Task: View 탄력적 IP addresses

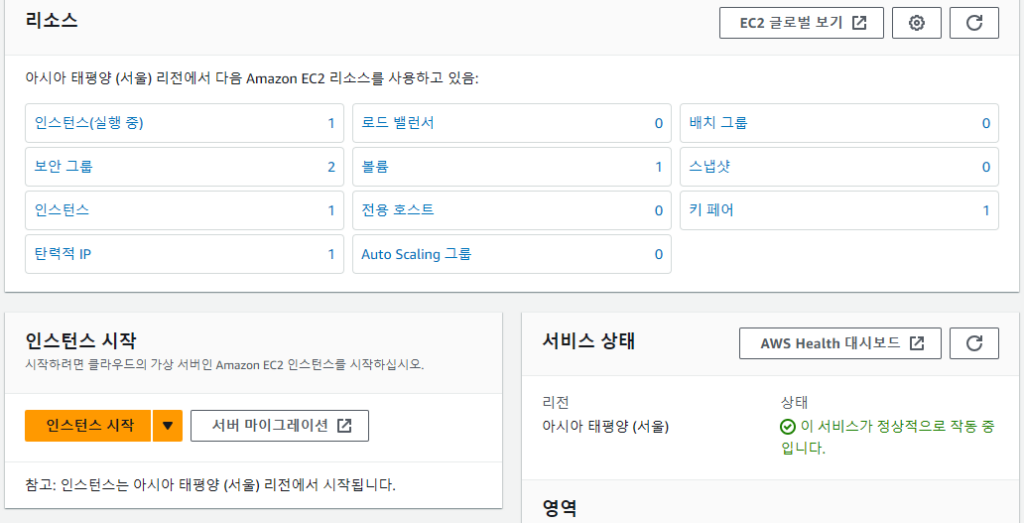Action: tap(63, 254)
